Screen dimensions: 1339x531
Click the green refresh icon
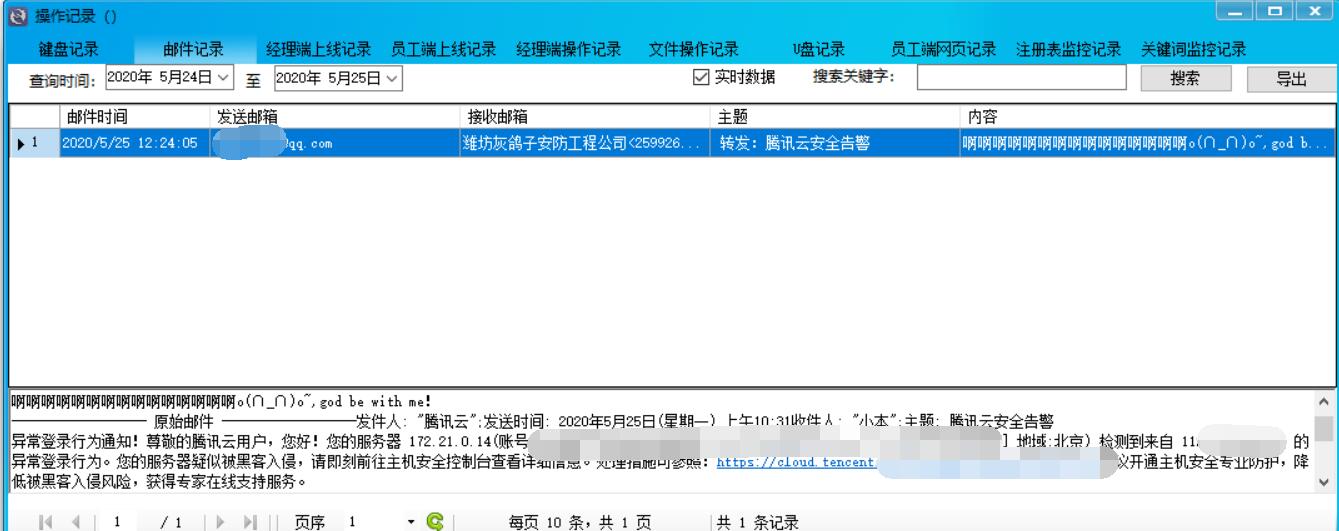pos(434,522)
